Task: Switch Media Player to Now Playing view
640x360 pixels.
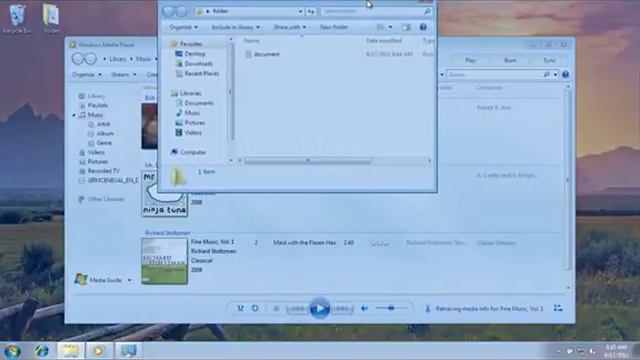Action: 558,308
